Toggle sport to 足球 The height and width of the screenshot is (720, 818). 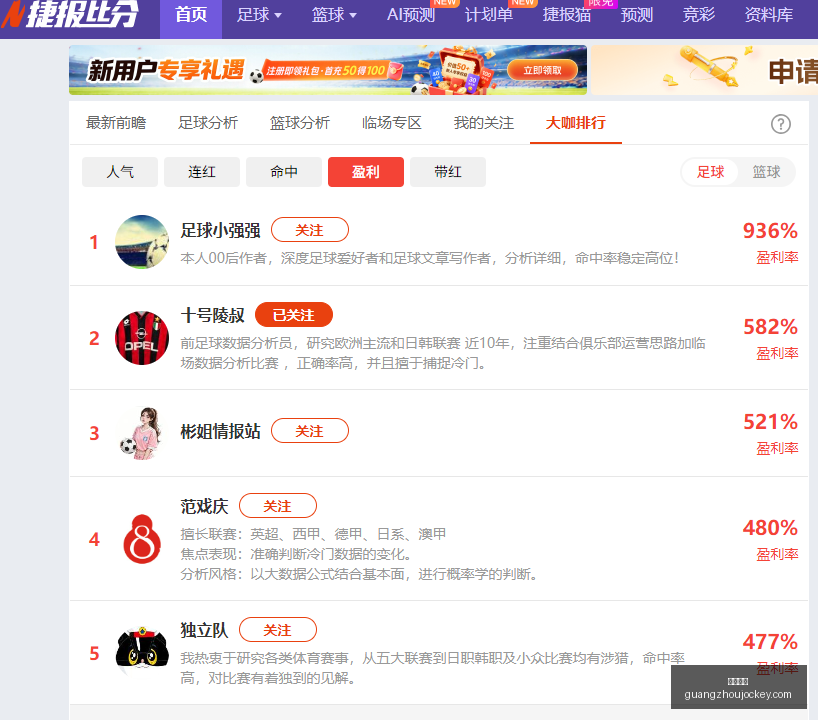tap(710, 172)
